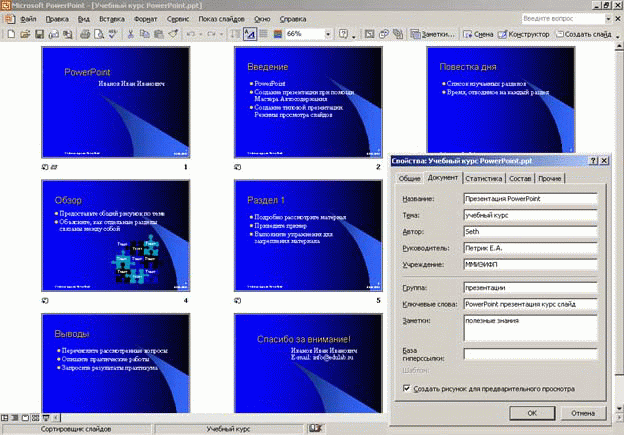Open the zoom 66% dropdown arrow
Screen dimensions: 624x435
point(328,34)
